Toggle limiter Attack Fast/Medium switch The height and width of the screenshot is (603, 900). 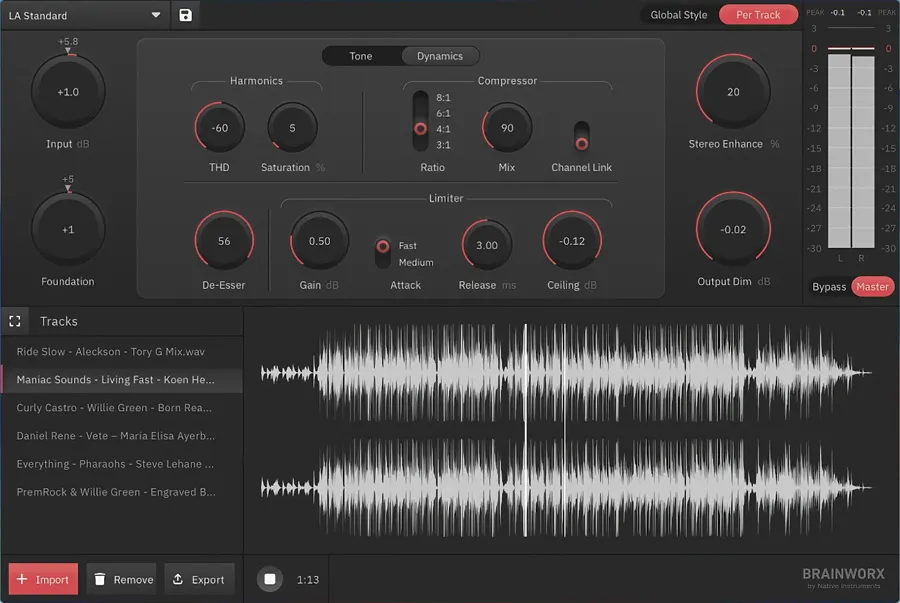[383, 253]
